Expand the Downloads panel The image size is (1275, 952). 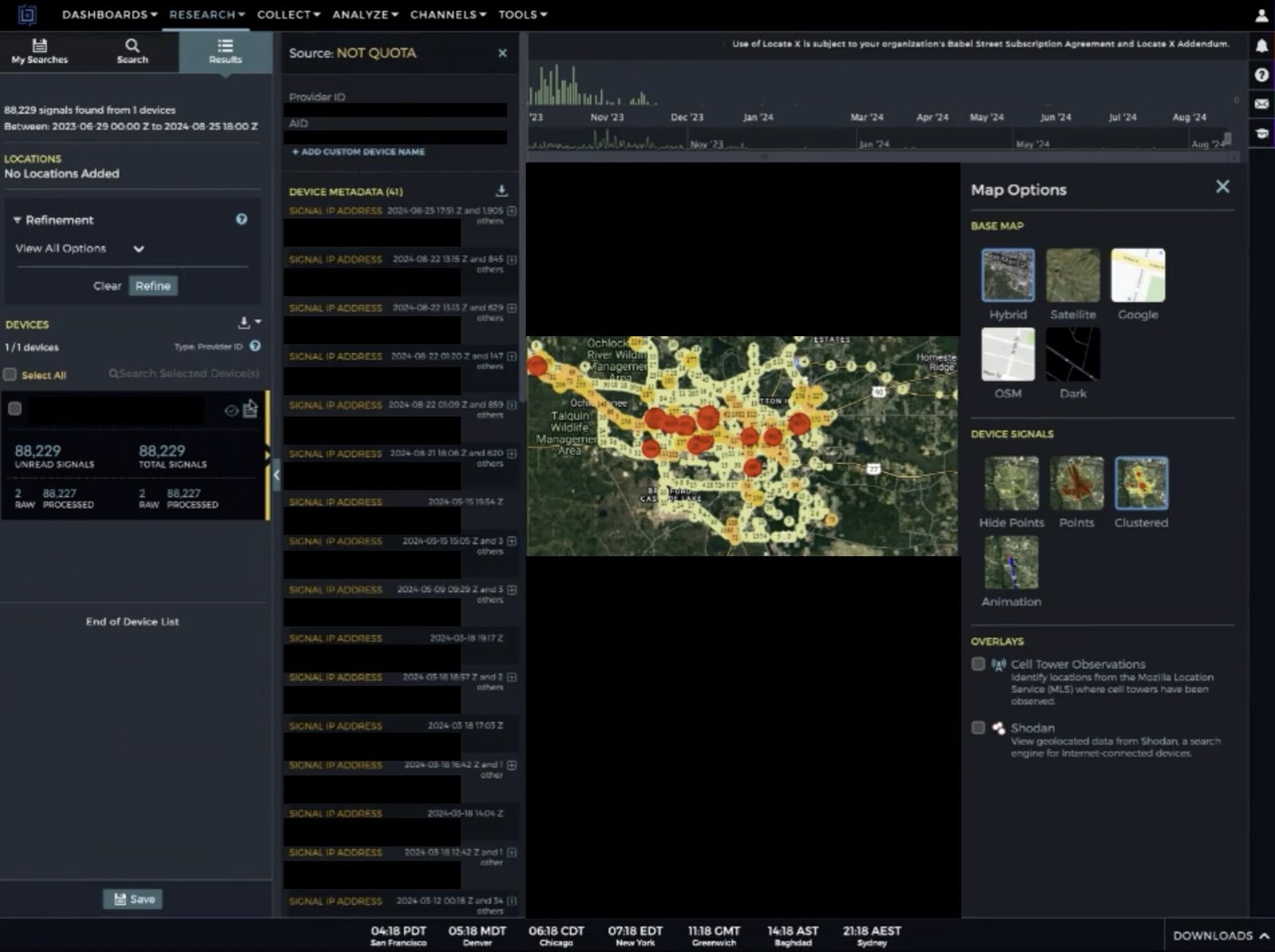click(1220, 935)
